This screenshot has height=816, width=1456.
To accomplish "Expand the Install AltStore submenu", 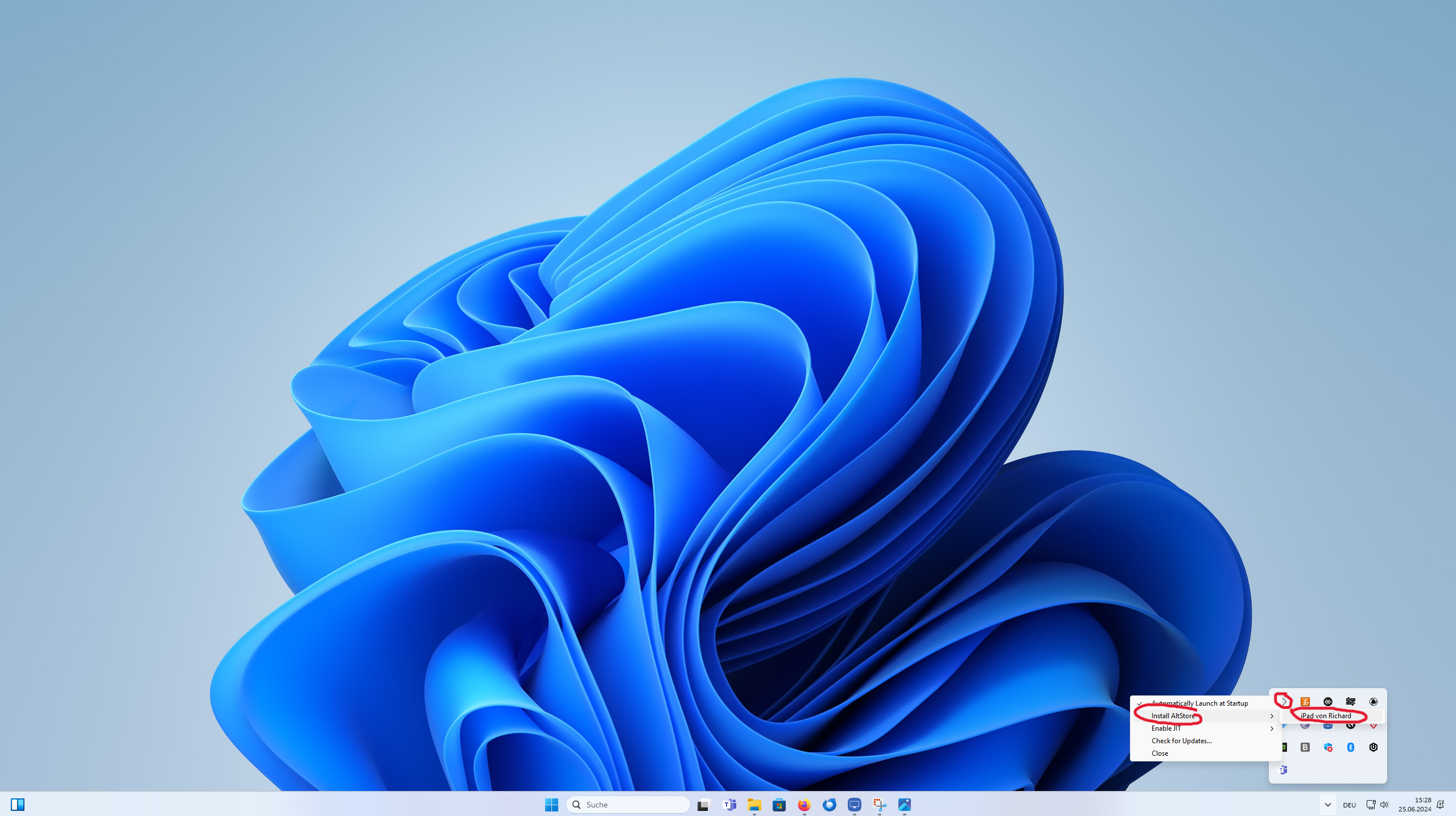I will pyautogui.click(x=1172, y=715).
